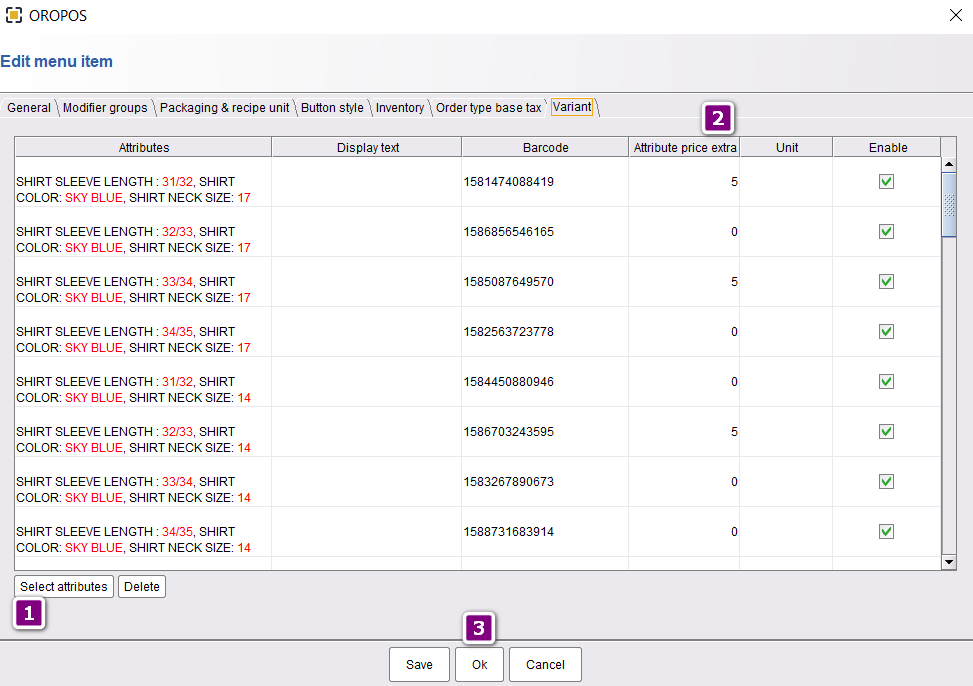Image resolution: width=973 pixels, height=686 pixels.
Task: Open the General tab
Action: [x=29, y=107]
